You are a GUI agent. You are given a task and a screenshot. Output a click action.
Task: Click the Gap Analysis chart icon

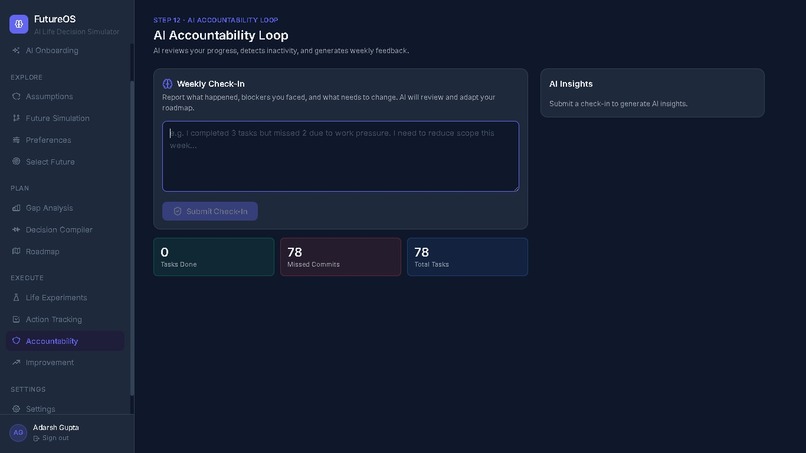click(x=16, y=208)
